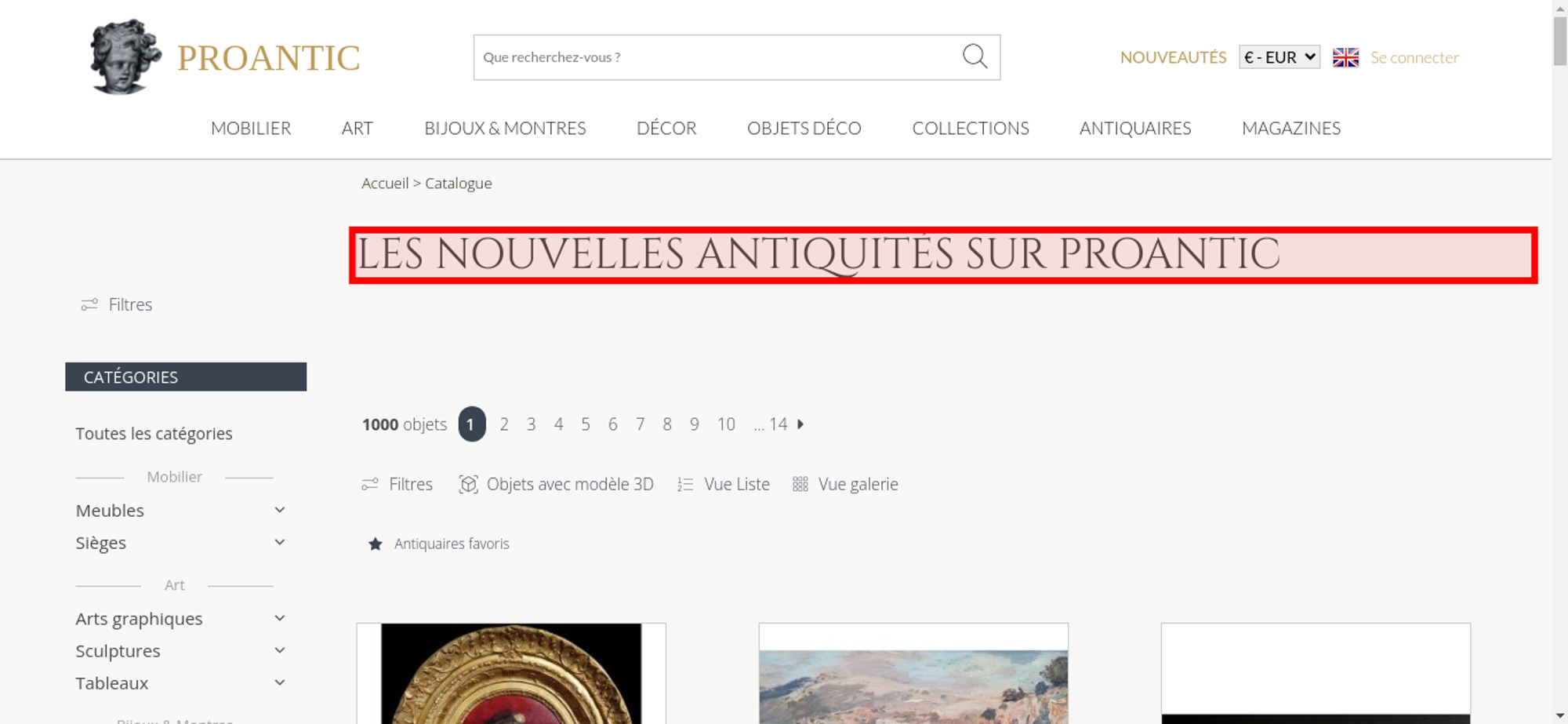1568x724 pixels.
Task: Expand the Meubles category
Action: pyautogui.click(x=279, y=510)
